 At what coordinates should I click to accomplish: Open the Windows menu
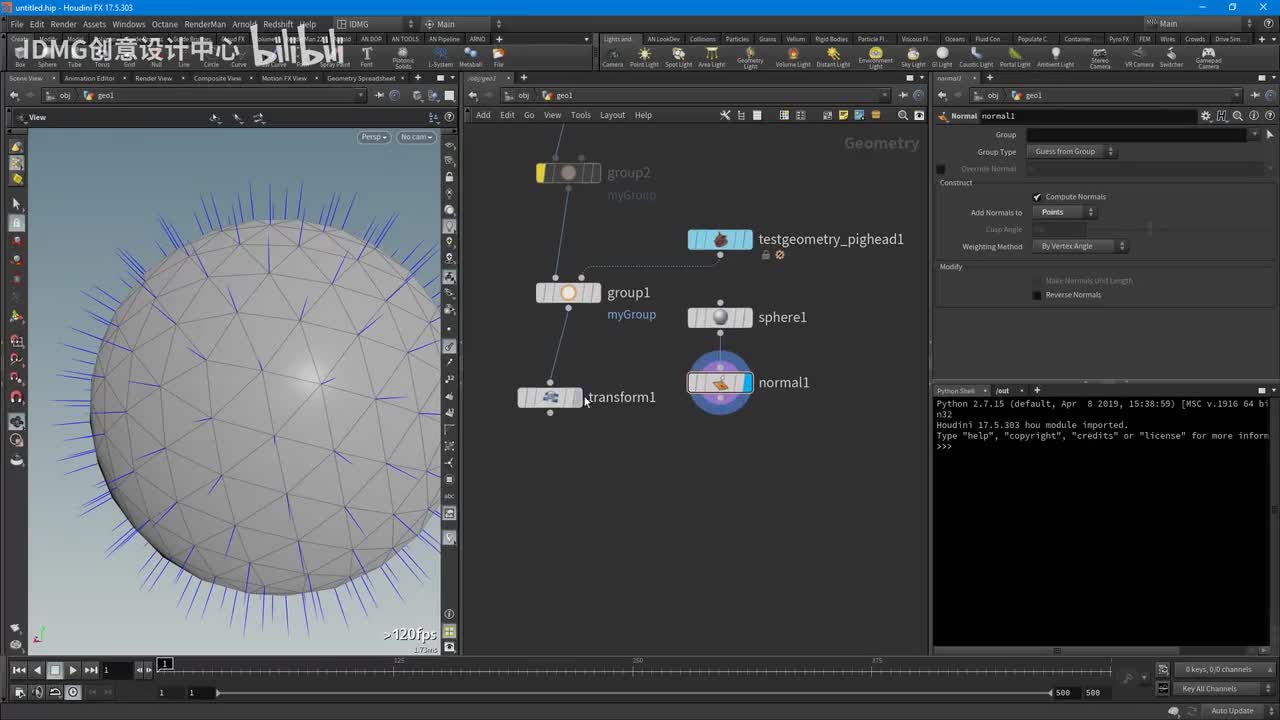(128, 24)
